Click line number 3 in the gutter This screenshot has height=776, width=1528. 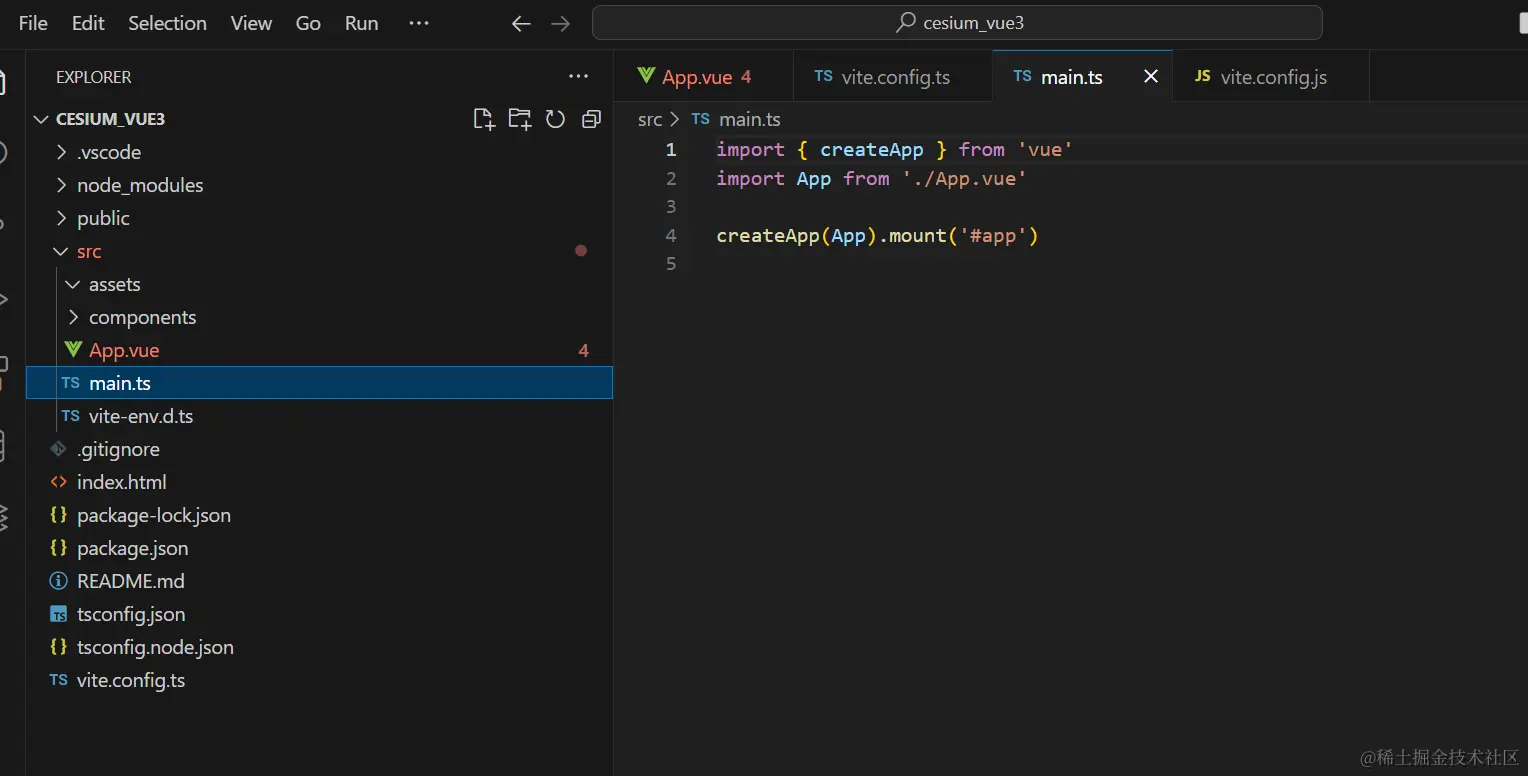click(671, 207)
